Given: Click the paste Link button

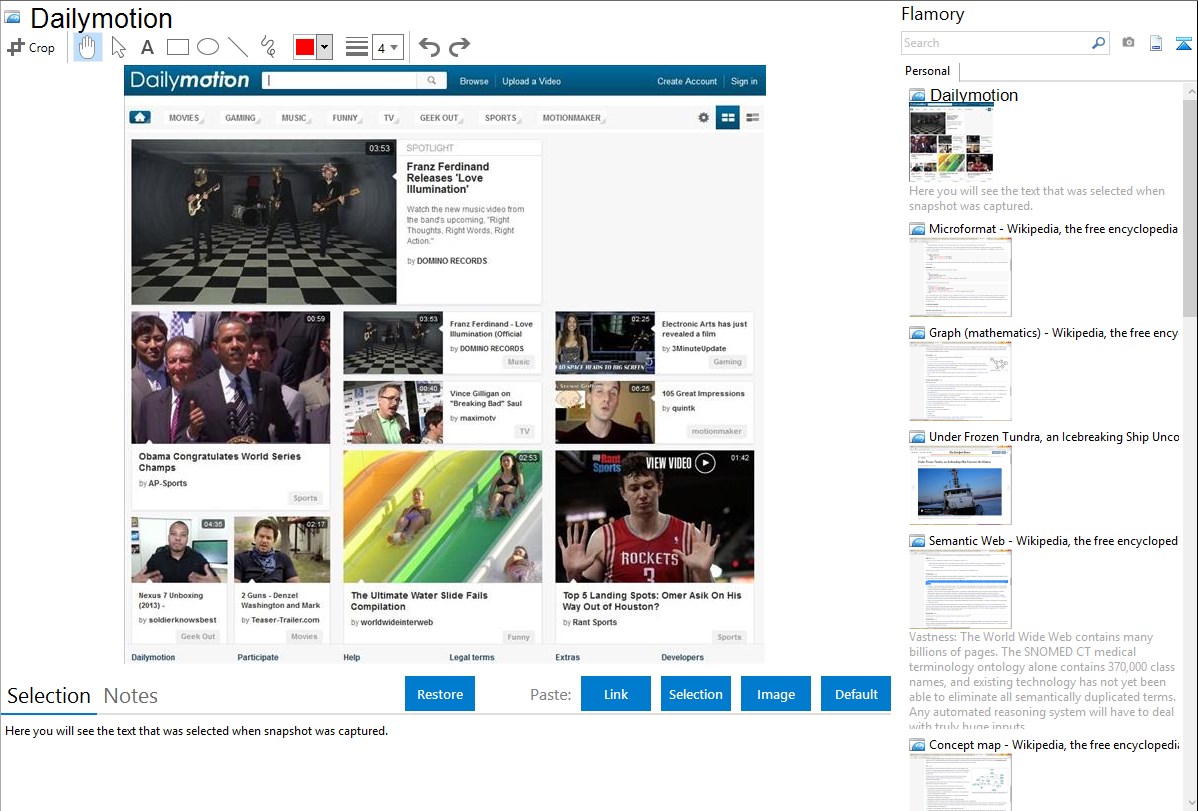Looking at the screenshot, I should pyautogui.click(x=616, y=694).
